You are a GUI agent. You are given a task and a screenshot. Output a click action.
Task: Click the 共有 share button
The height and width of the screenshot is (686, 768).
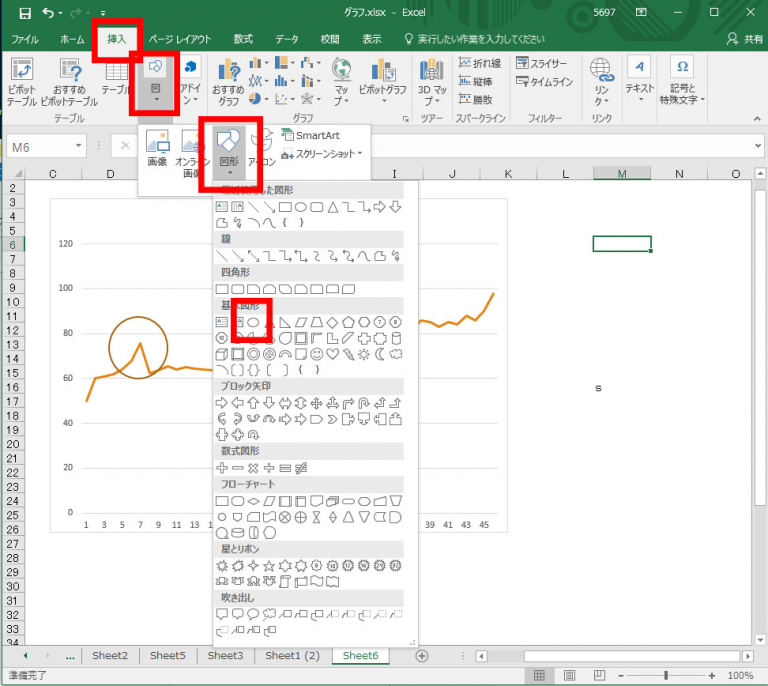(746, 39)
